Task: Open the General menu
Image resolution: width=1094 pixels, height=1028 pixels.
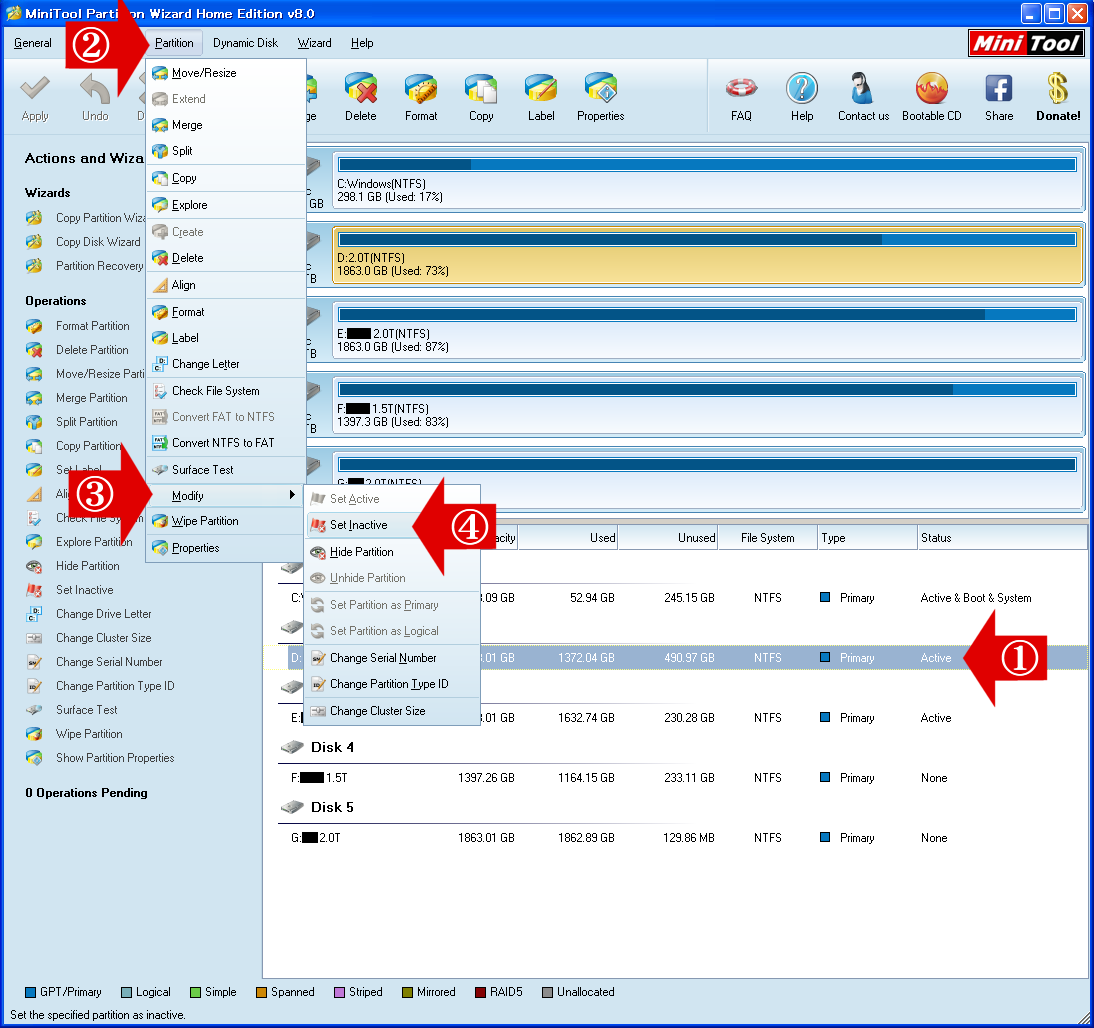Action: pyautogui.click(x=33, y=43)
